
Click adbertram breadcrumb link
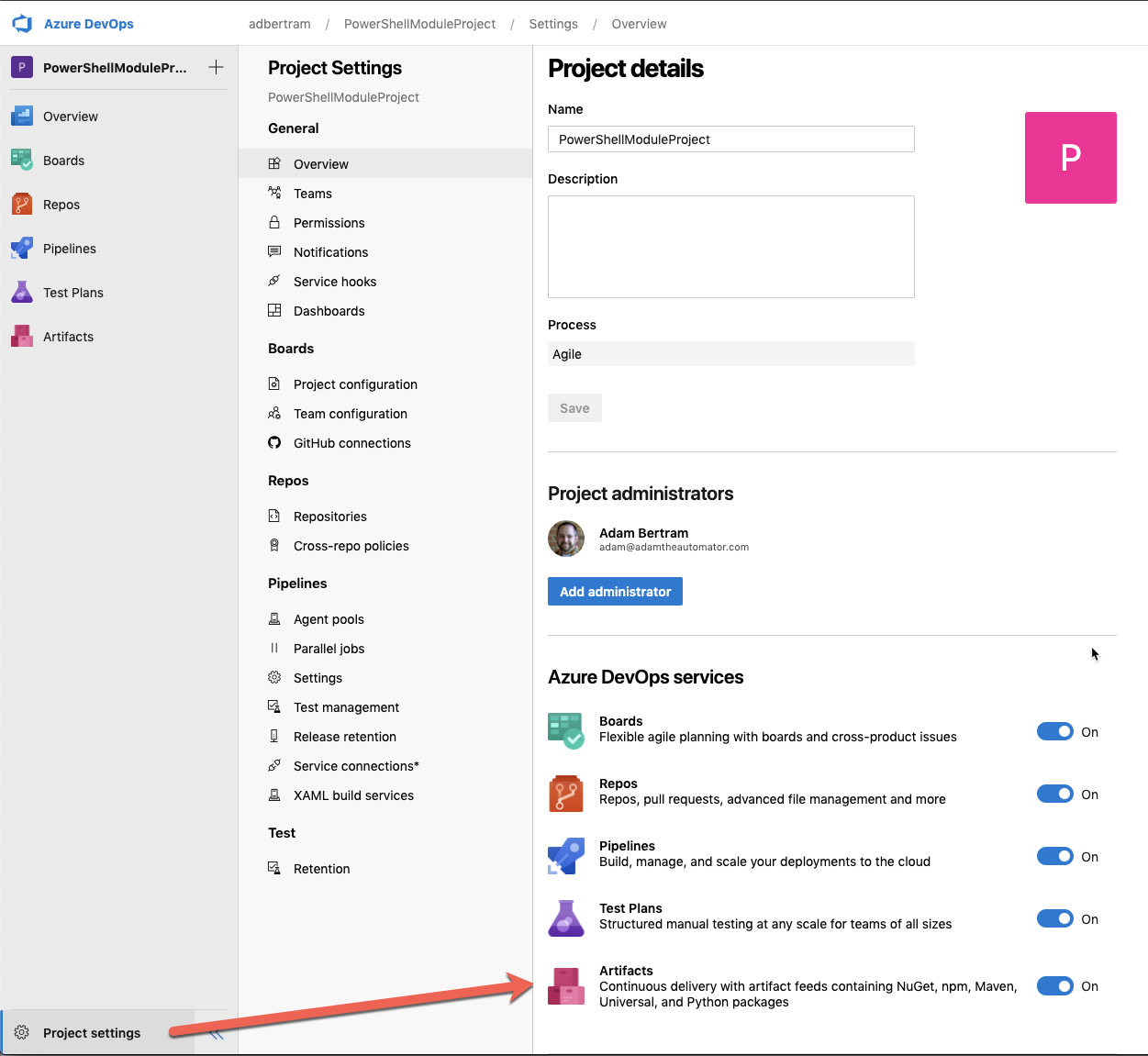(x=280, y=24)
